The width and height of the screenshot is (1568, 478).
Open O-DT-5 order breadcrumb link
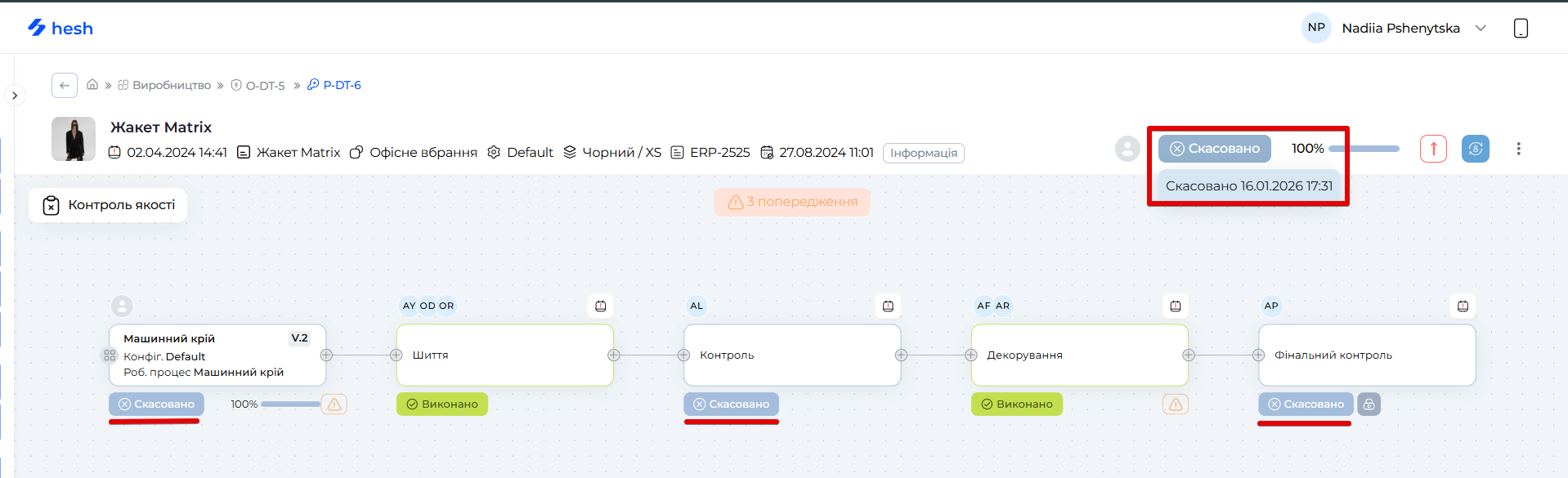(x=265, y=85)
